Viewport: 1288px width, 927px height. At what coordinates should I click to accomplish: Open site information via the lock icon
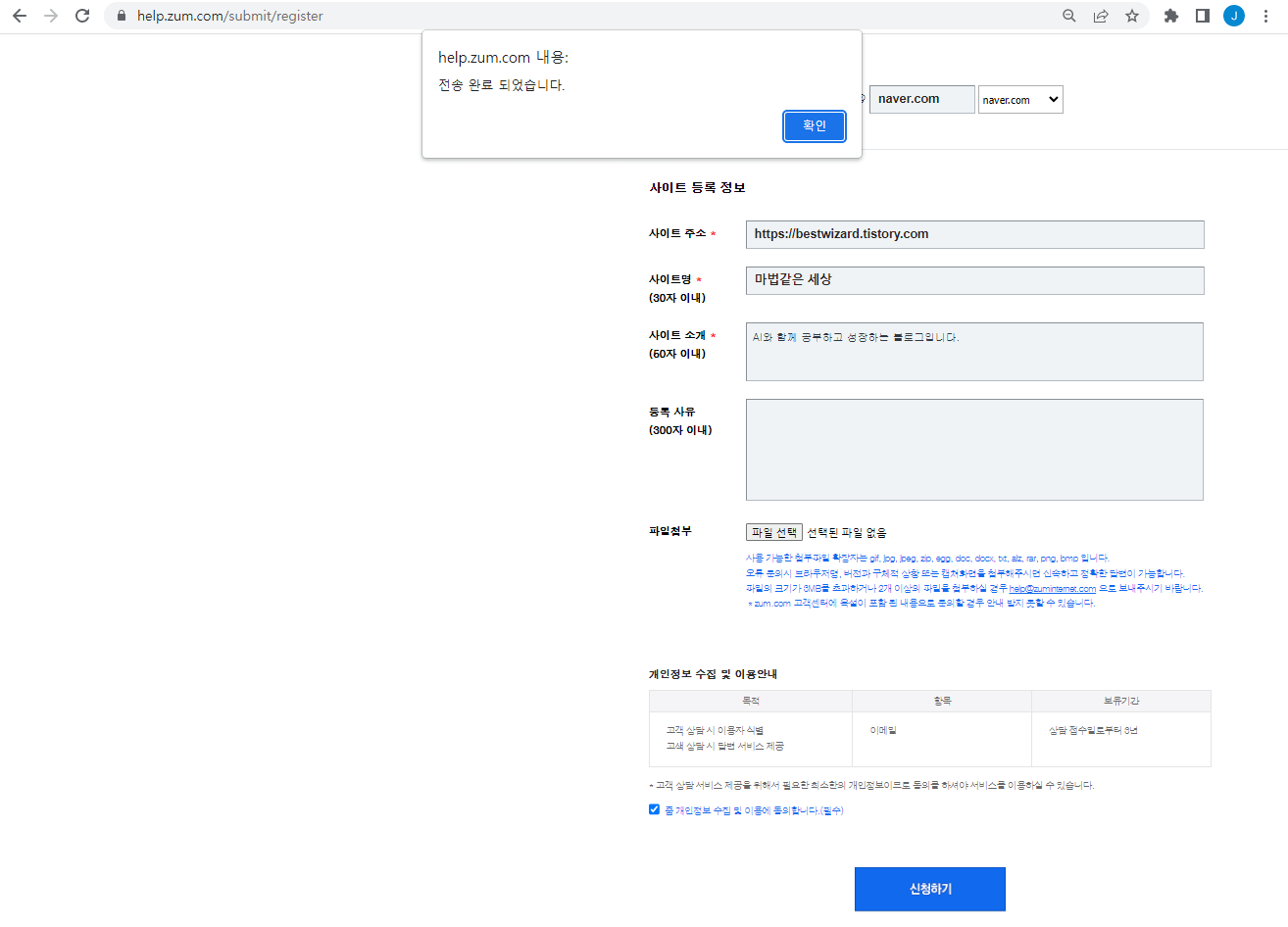tap(121, 16)
